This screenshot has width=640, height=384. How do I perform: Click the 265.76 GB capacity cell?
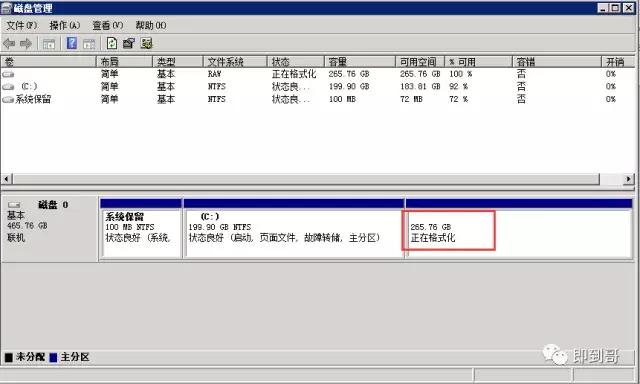click(349, 74)
